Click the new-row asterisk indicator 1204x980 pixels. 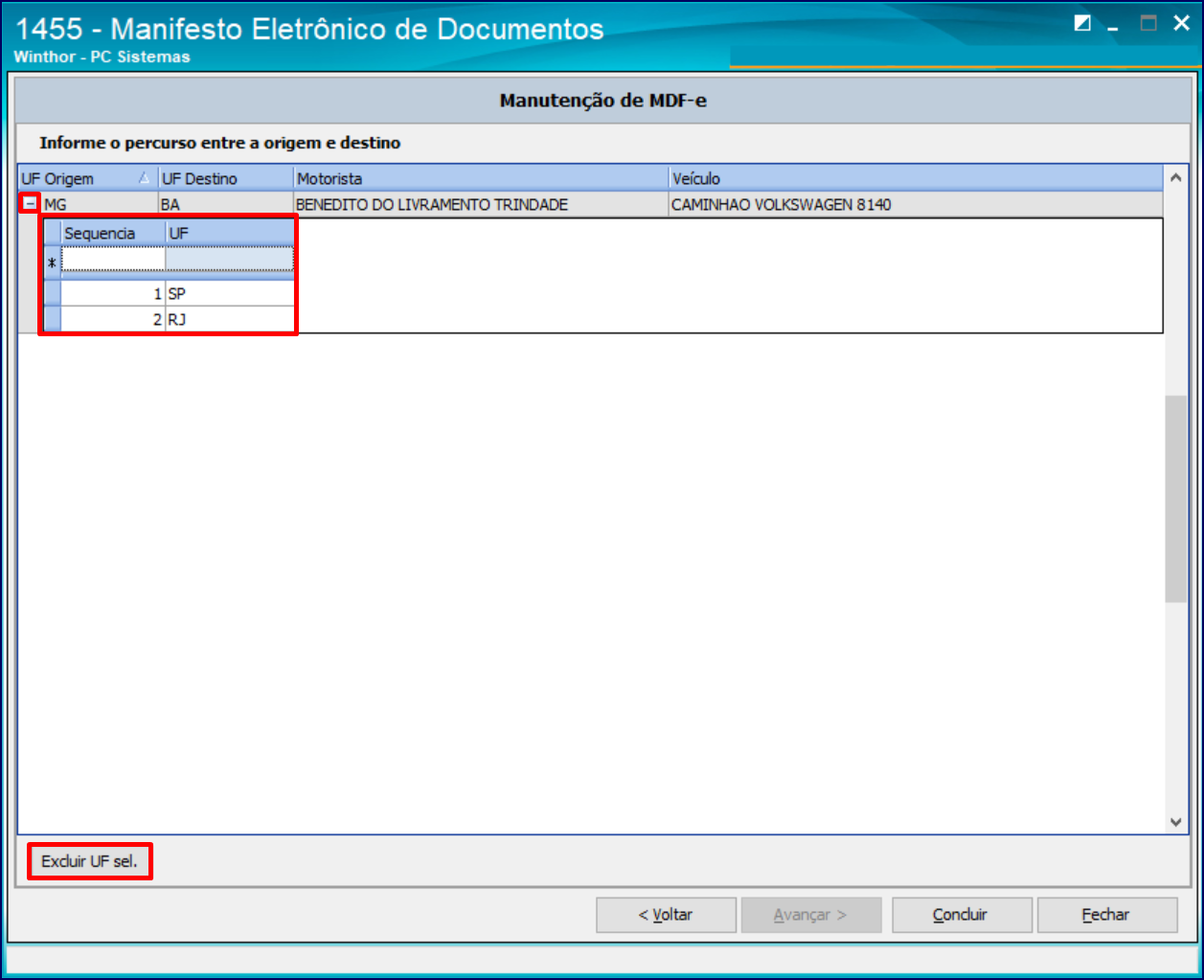point(53,262)
